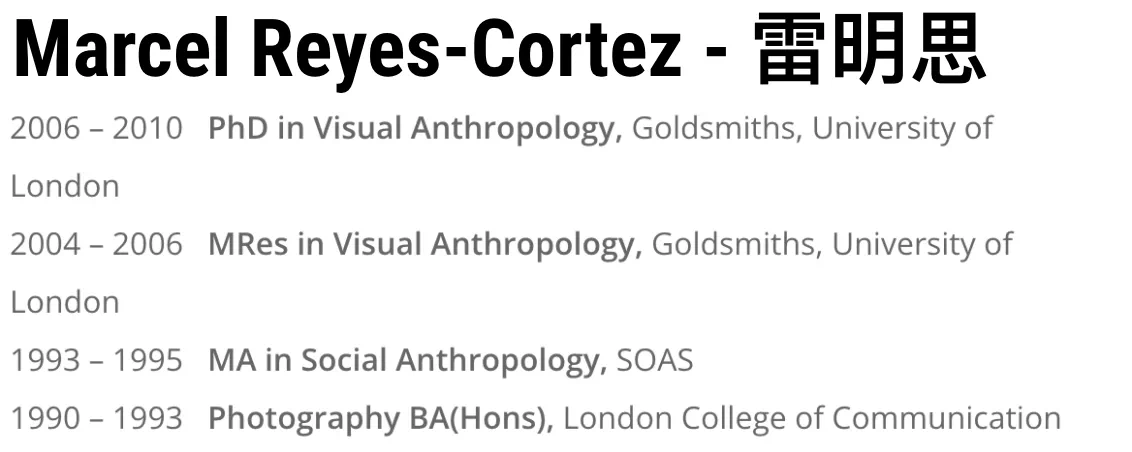The width and height of the screenshot is (1132, 452).
Task: Click the 2006 – 2010 date range
Action: click(x=97, y=129)
